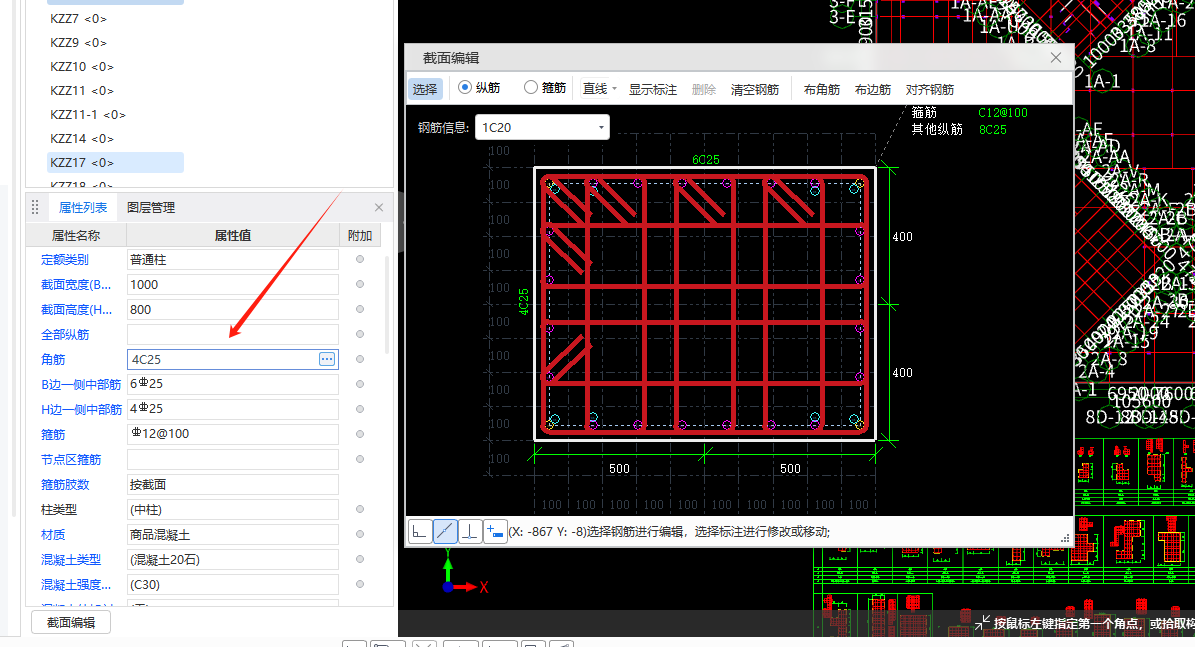The height and width of the screenshot is (647, 1195).
Task: Click 8C25 其他纵筋 annotation
Action: pos(992,130)
